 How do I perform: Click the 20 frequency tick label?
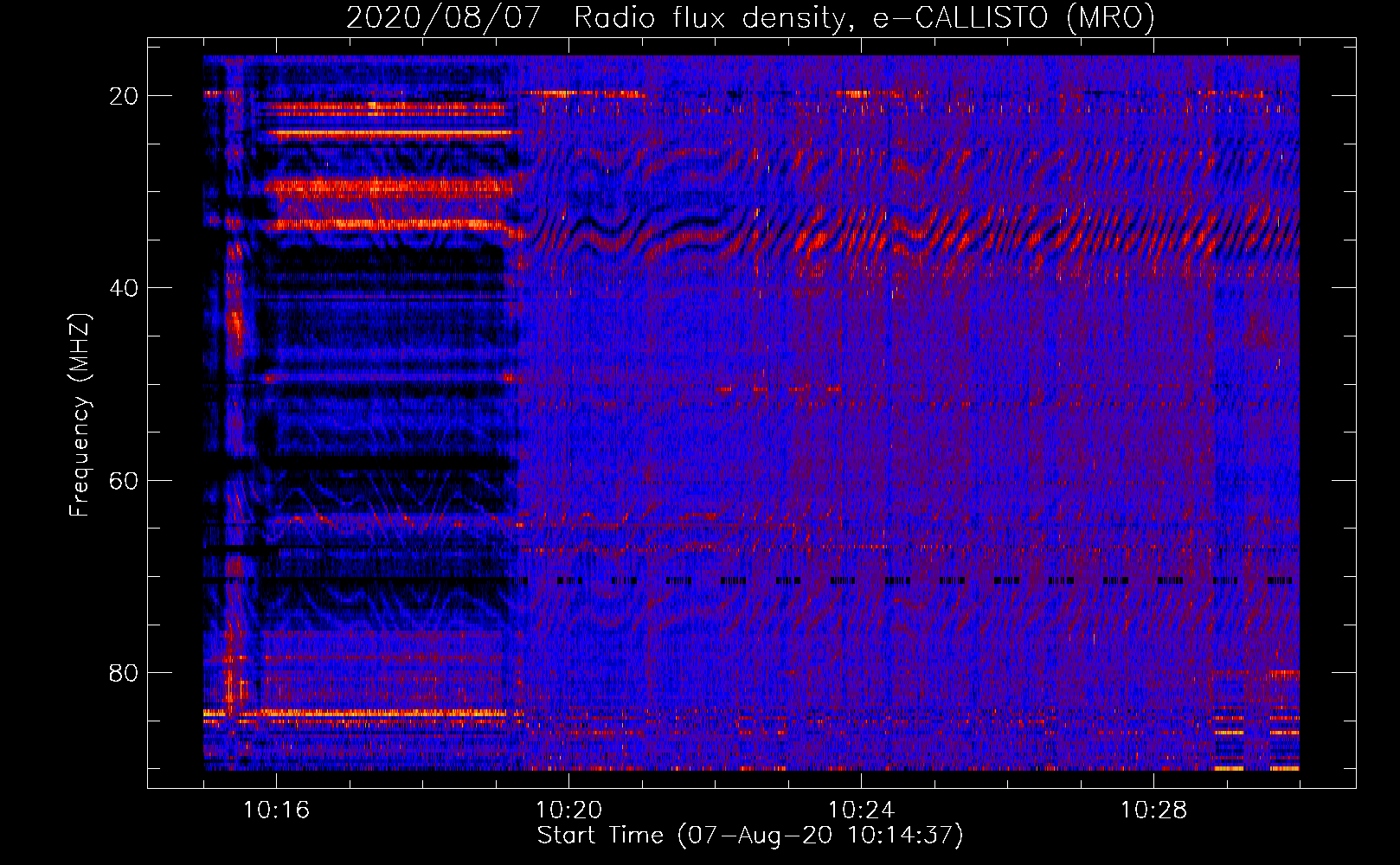click(x=125, y=96)
